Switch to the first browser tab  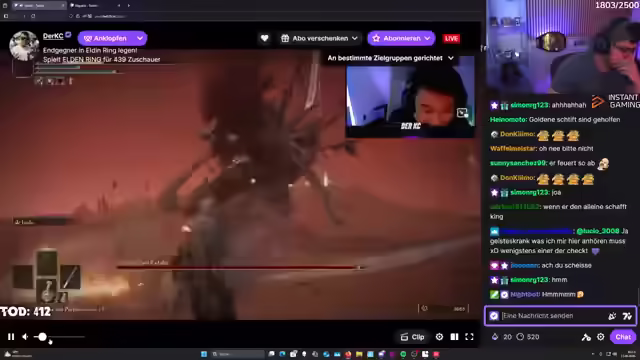[x=39, y=5]
